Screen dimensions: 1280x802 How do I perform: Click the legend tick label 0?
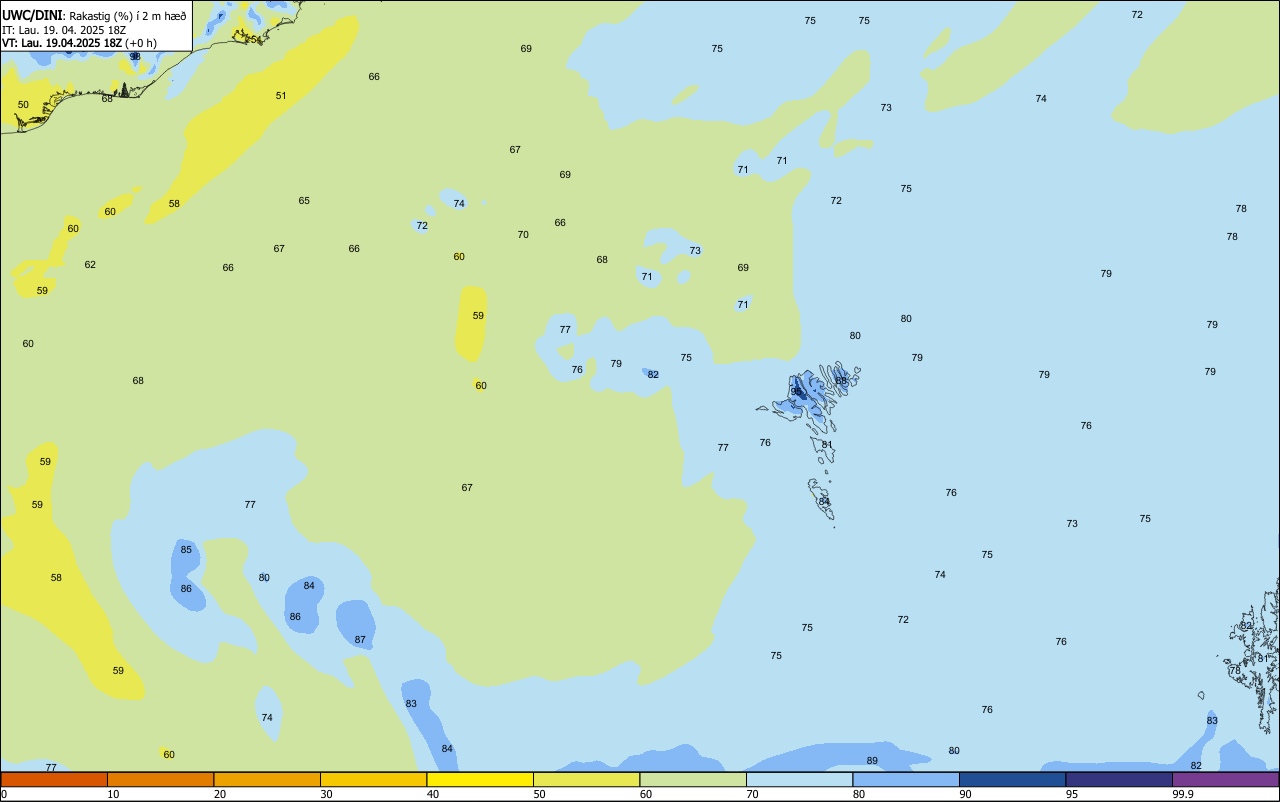coord(4,794)
